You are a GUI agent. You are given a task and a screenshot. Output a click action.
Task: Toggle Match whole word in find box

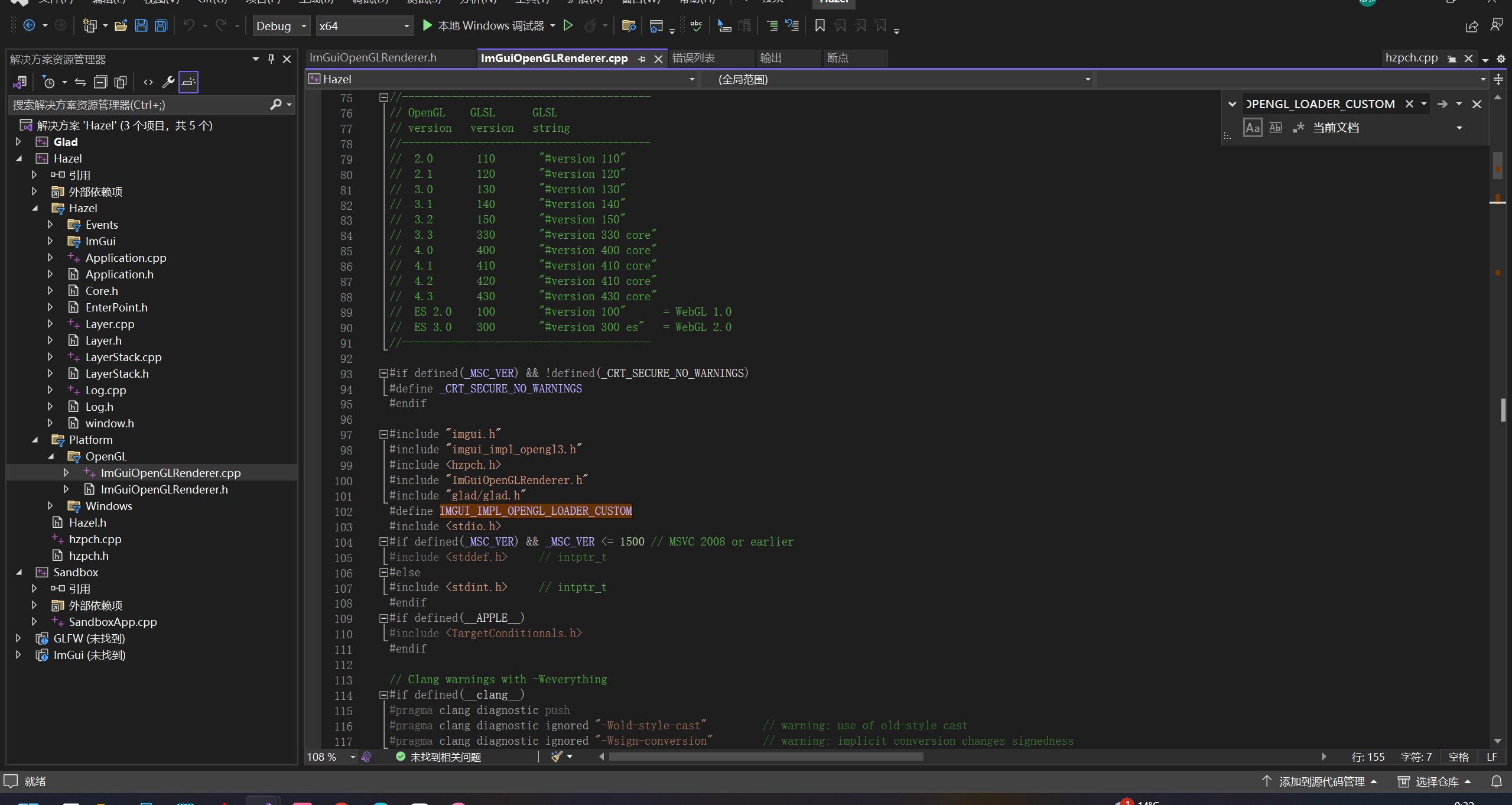1276,128
